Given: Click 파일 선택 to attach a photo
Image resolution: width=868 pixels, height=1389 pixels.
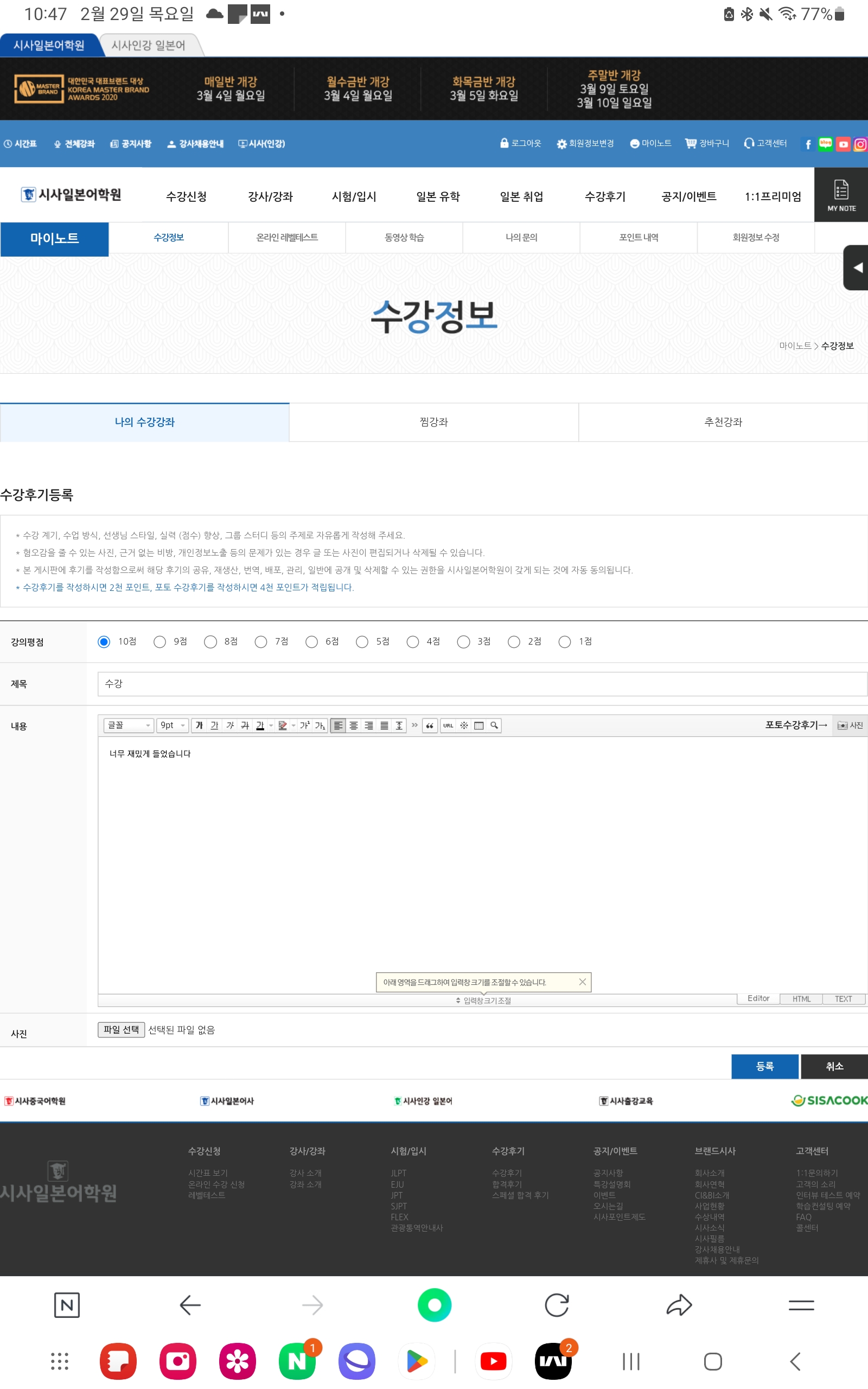Looking at the screenshot, I should pos(121,1030).
